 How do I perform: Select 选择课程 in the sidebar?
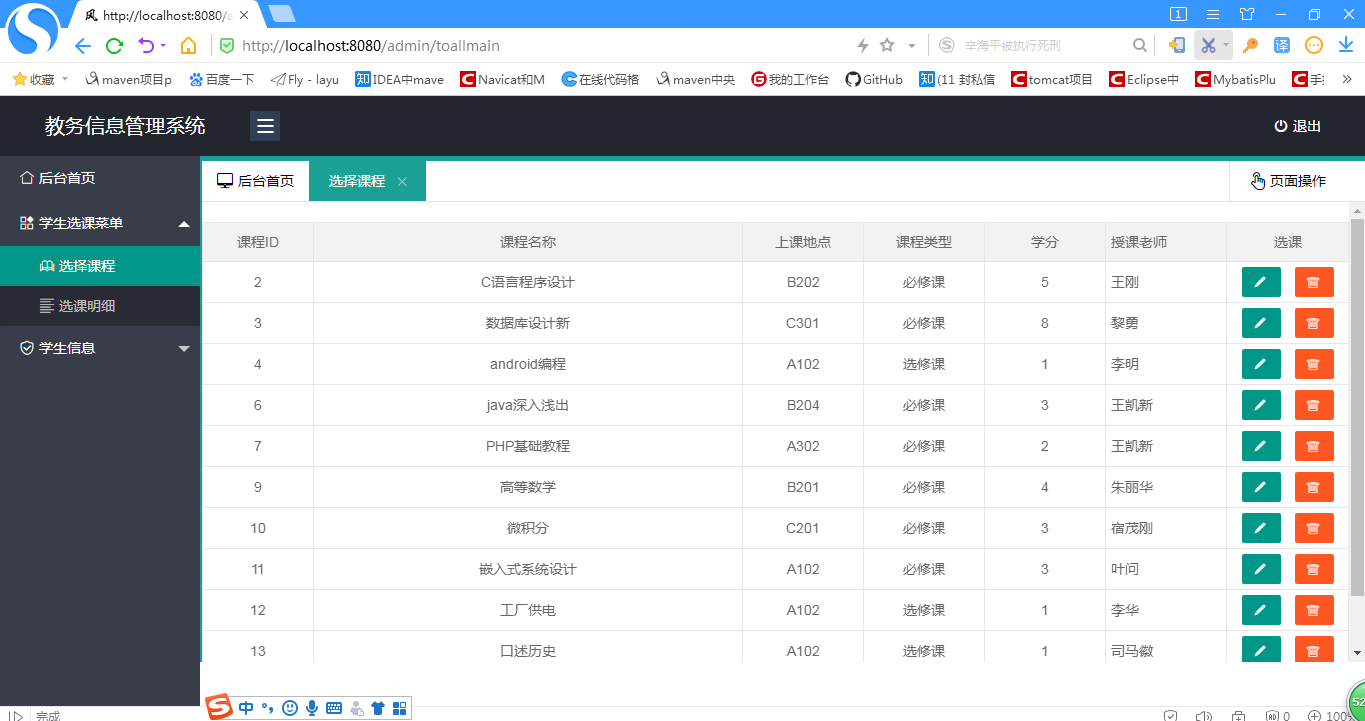coord(100,266)
